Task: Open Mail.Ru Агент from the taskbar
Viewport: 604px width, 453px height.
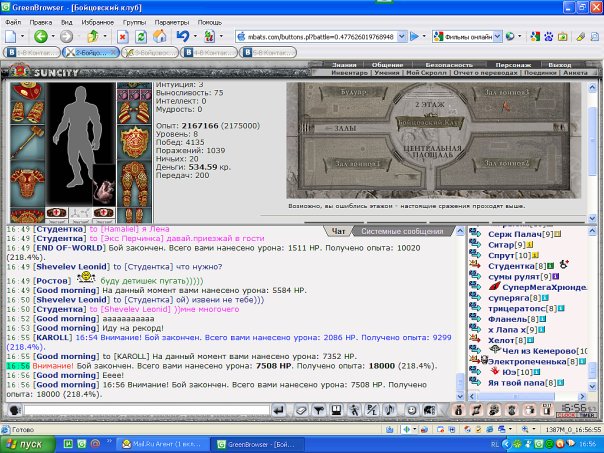Action: coord(162,444)
